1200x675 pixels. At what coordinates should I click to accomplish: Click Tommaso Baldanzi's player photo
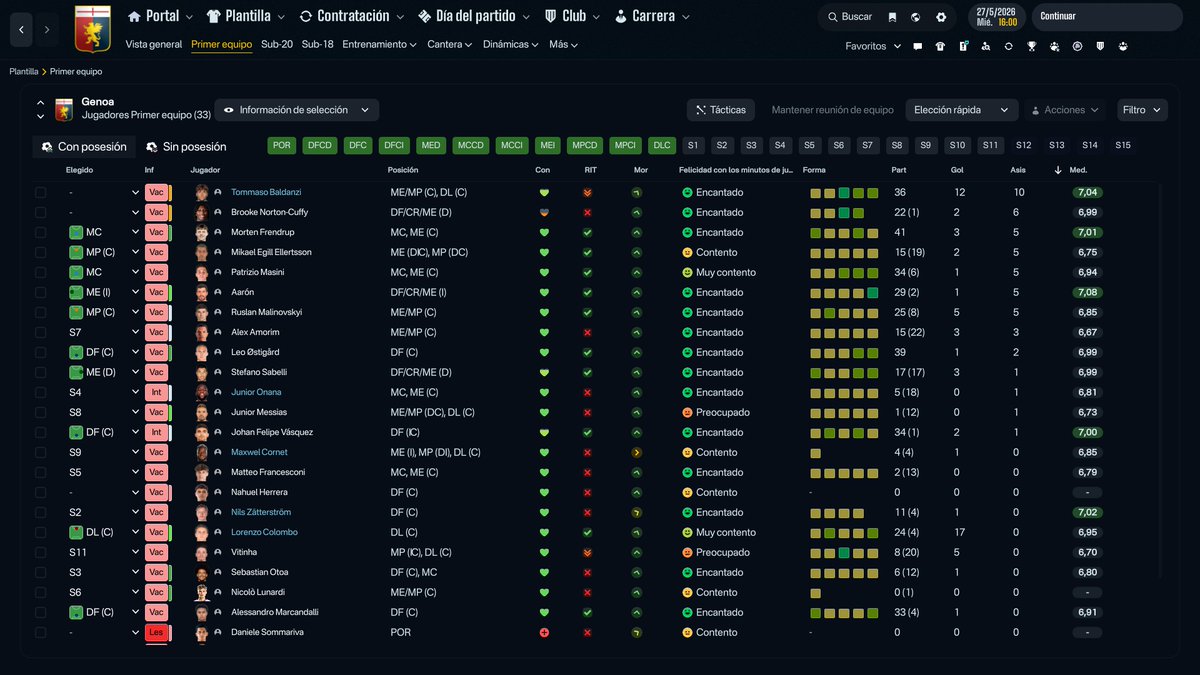point(202,192)
